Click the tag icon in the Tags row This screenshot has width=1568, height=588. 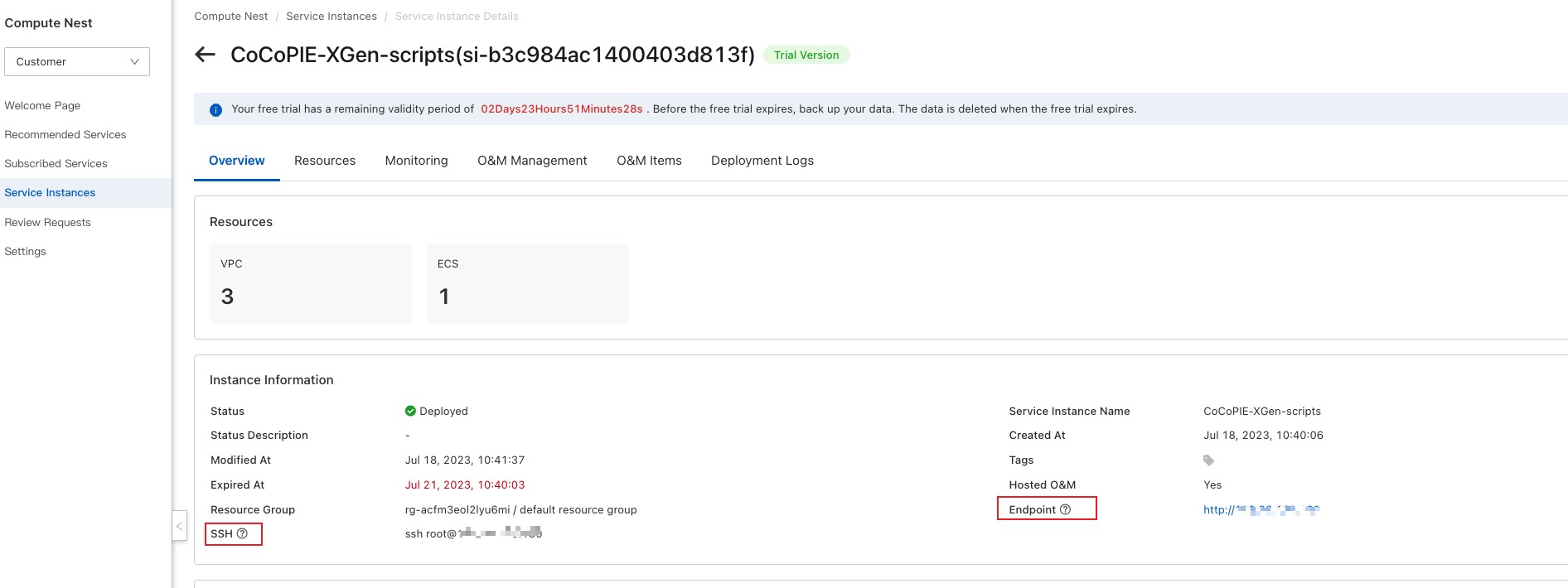[x=1208, y=460]
